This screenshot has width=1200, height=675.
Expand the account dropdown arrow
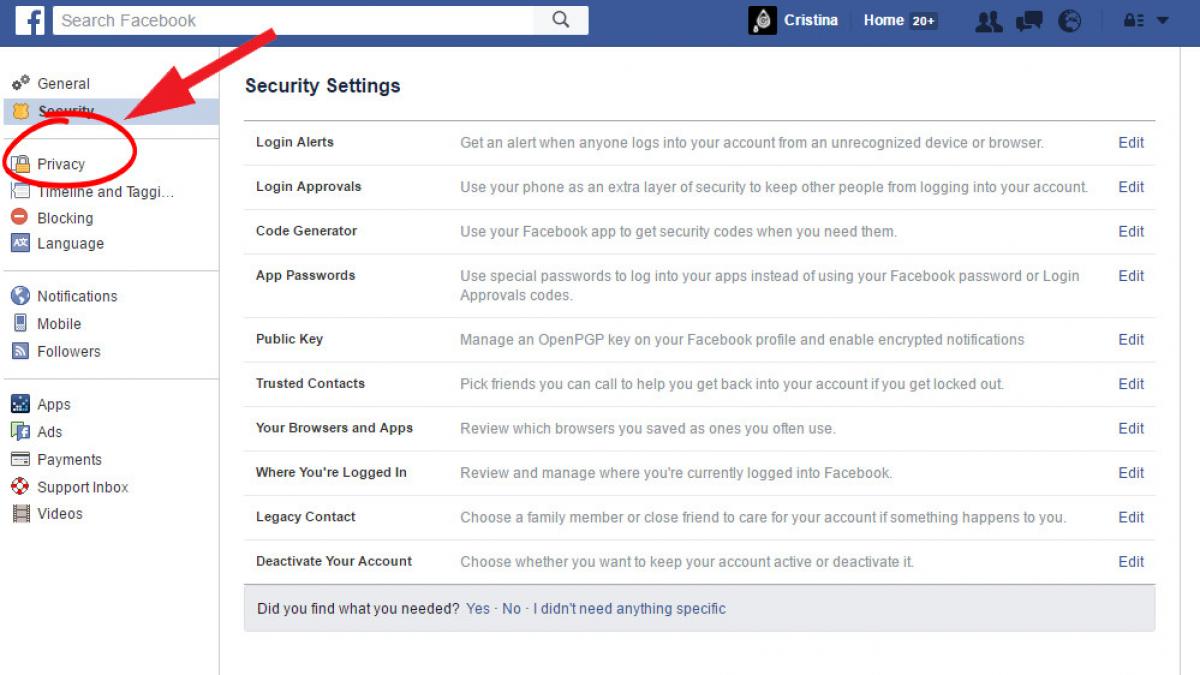click(1162, 21)
